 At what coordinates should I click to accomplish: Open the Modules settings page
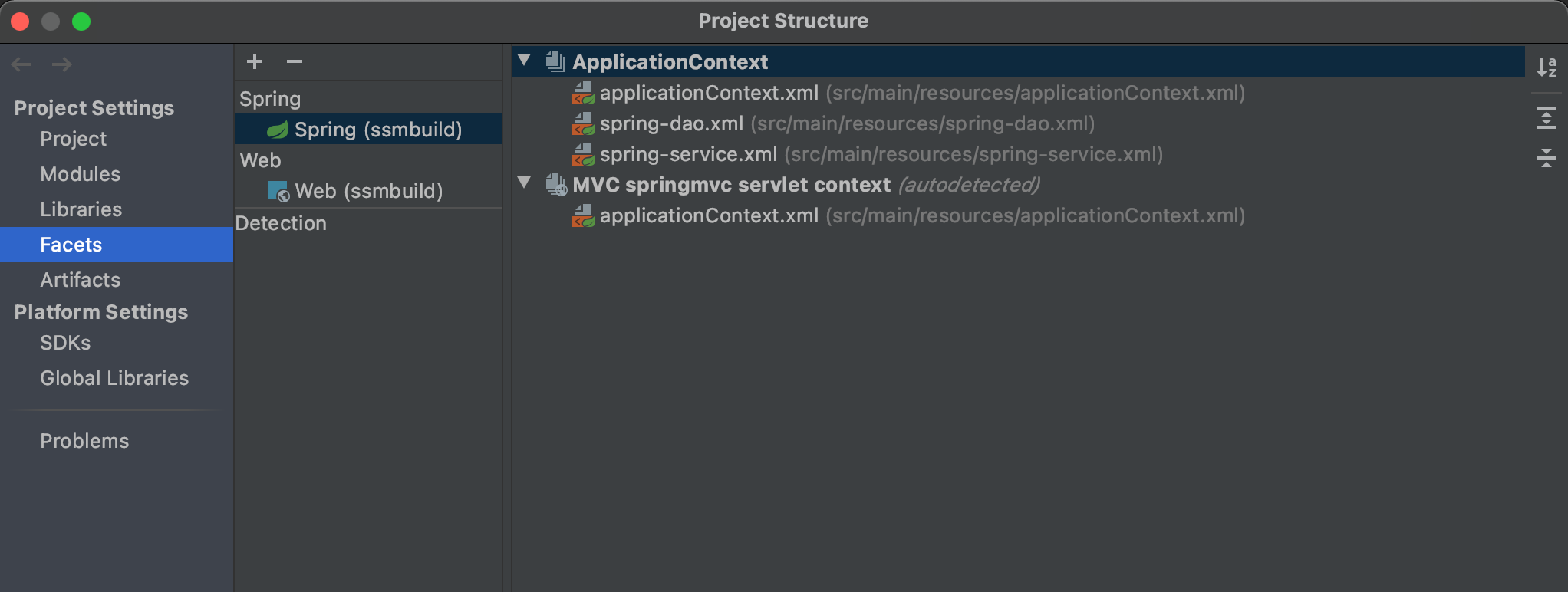(81, 174)
